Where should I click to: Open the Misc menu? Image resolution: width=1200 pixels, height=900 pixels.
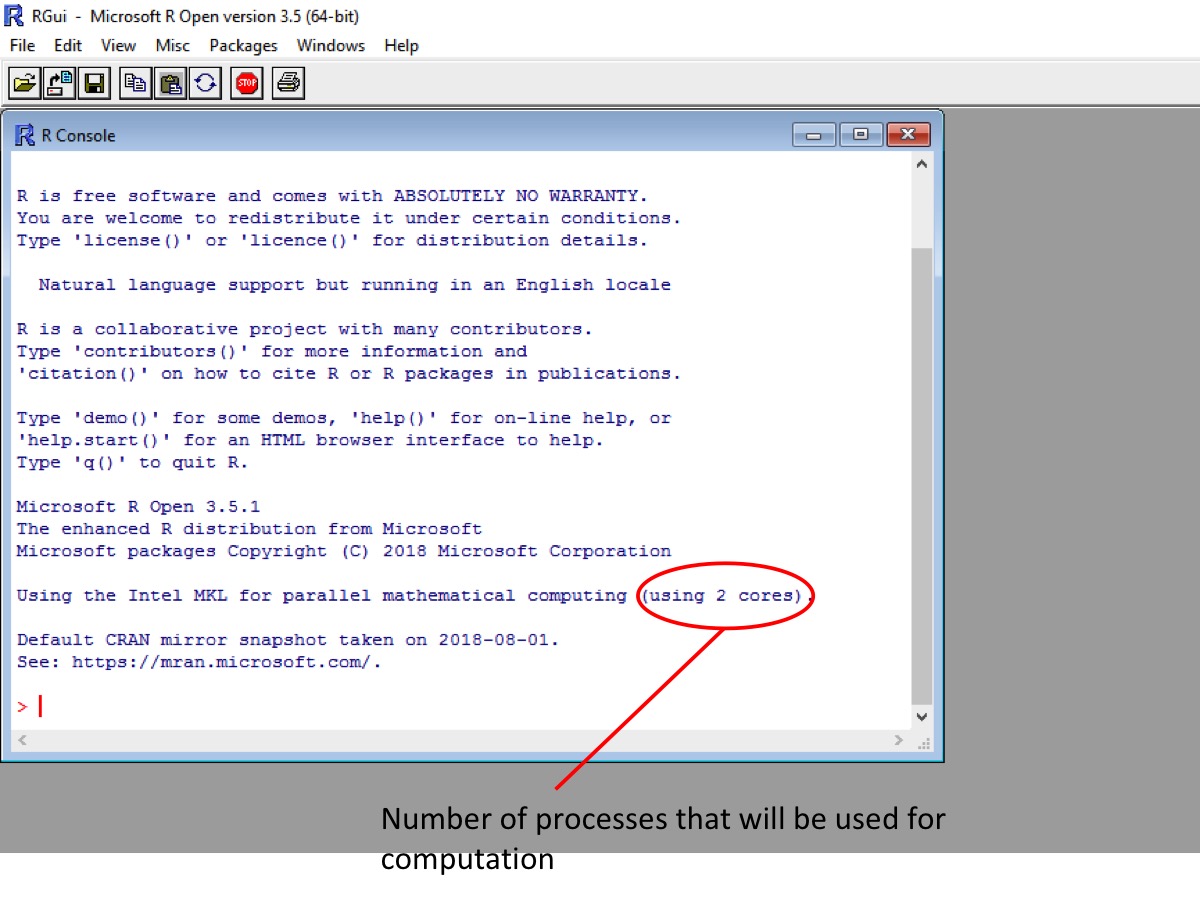pyautogui.click(x=172, y=45)
